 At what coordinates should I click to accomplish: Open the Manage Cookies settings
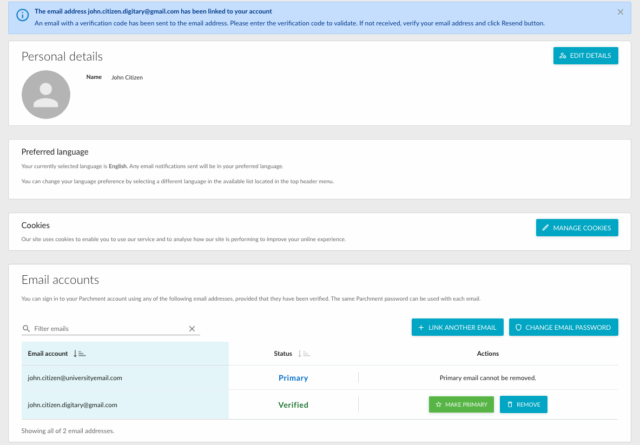click(x=577, y=228)
